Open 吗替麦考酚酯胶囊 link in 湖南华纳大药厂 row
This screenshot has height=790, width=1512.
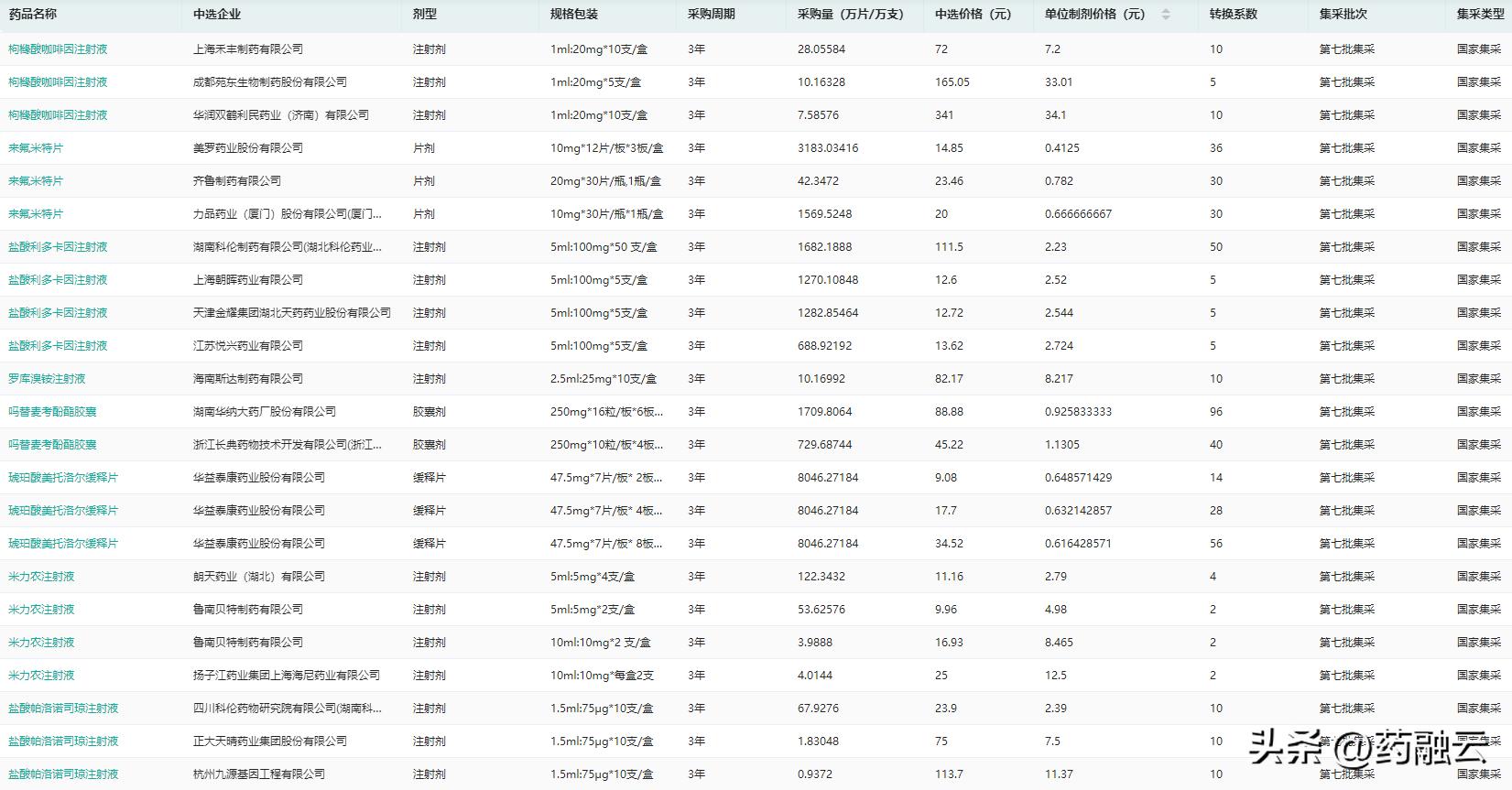pyautogui.click(x=52, y=412)
